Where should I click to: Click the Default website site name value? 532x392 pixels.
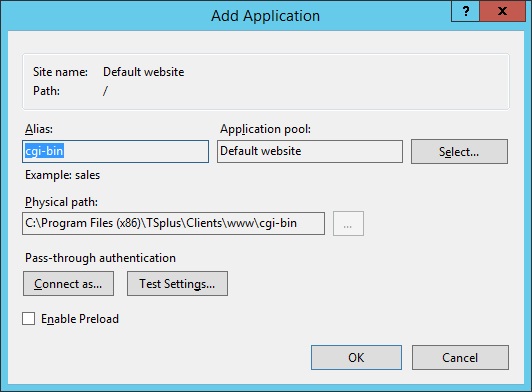[144, 72]
